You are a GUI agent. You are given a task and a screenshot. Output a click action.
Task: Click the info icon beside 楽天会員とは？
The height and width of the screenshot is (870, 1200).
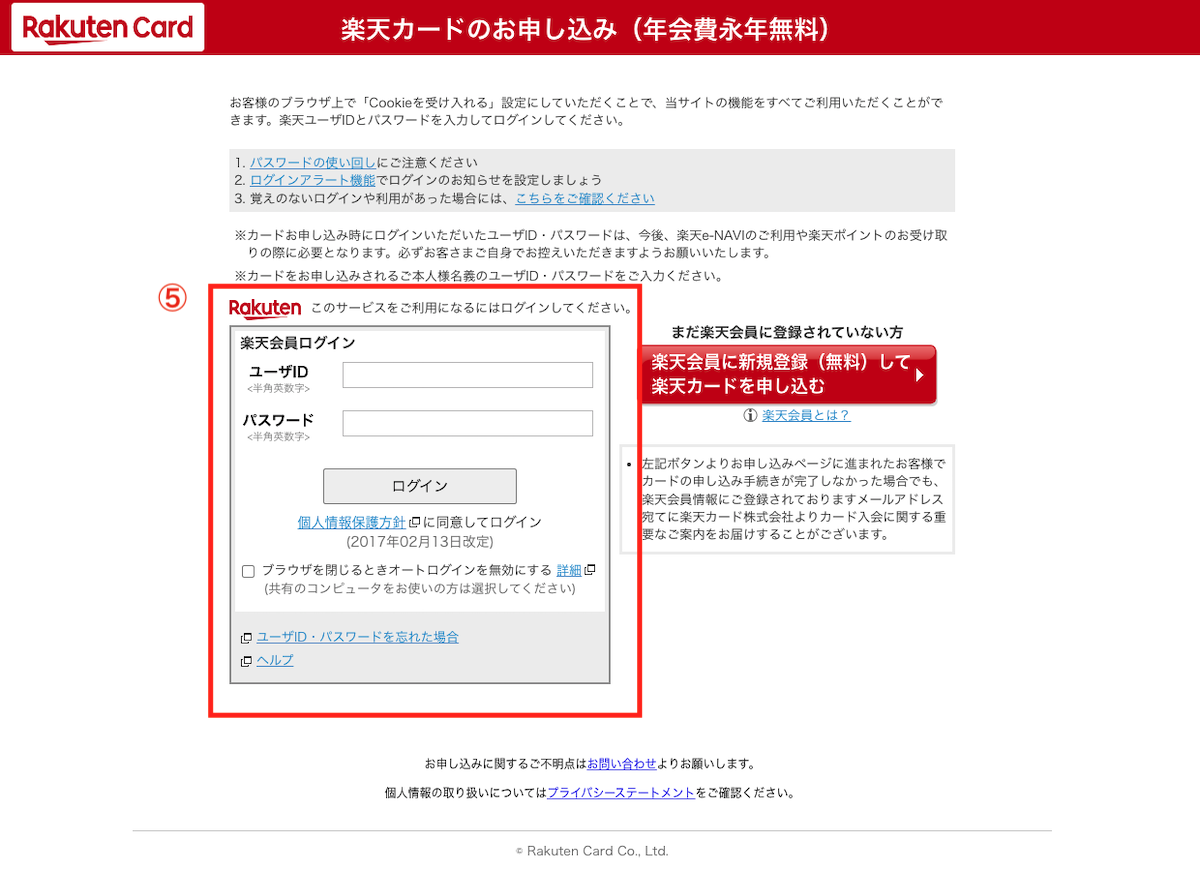[750, 416]
